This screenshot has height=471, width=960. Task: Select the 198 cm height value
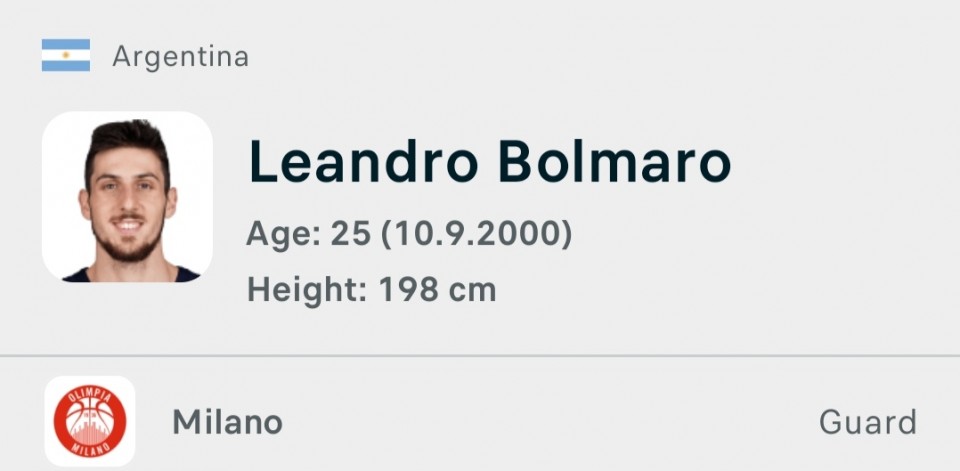437,290
